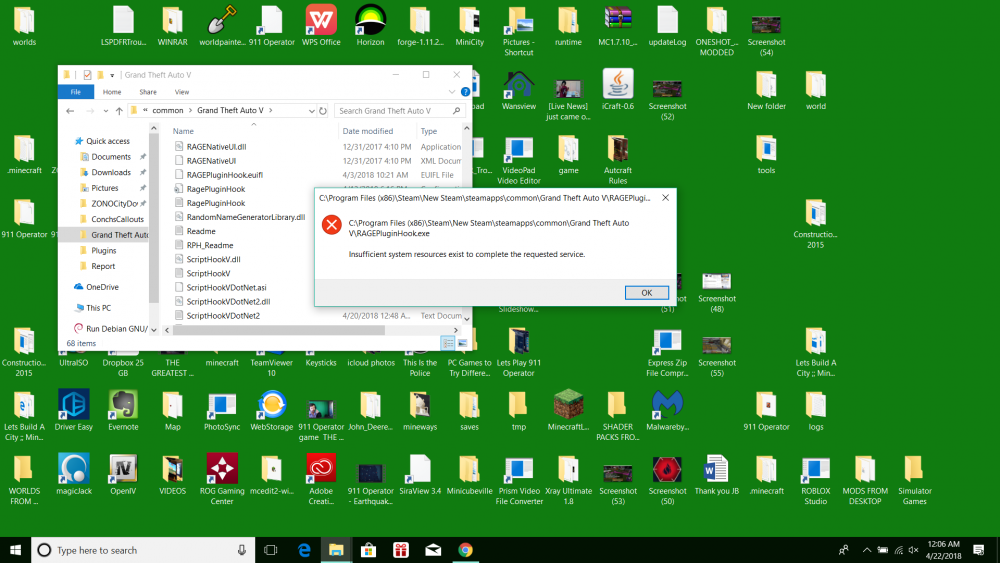
Task: Unpin Downloads from Quick access
Action: click(143, 172)
